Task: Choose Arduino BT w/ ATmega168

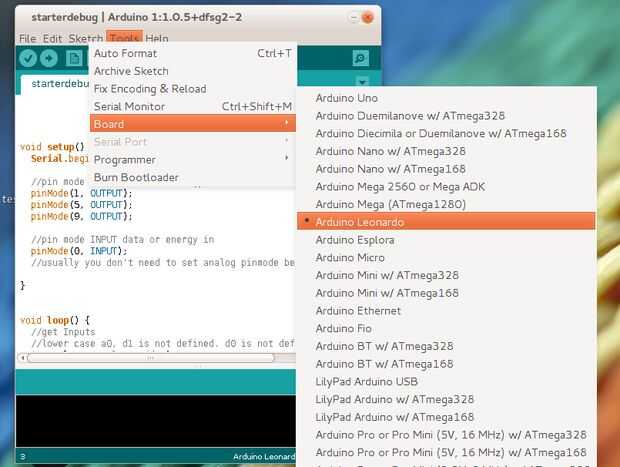Action: point(446,364)
